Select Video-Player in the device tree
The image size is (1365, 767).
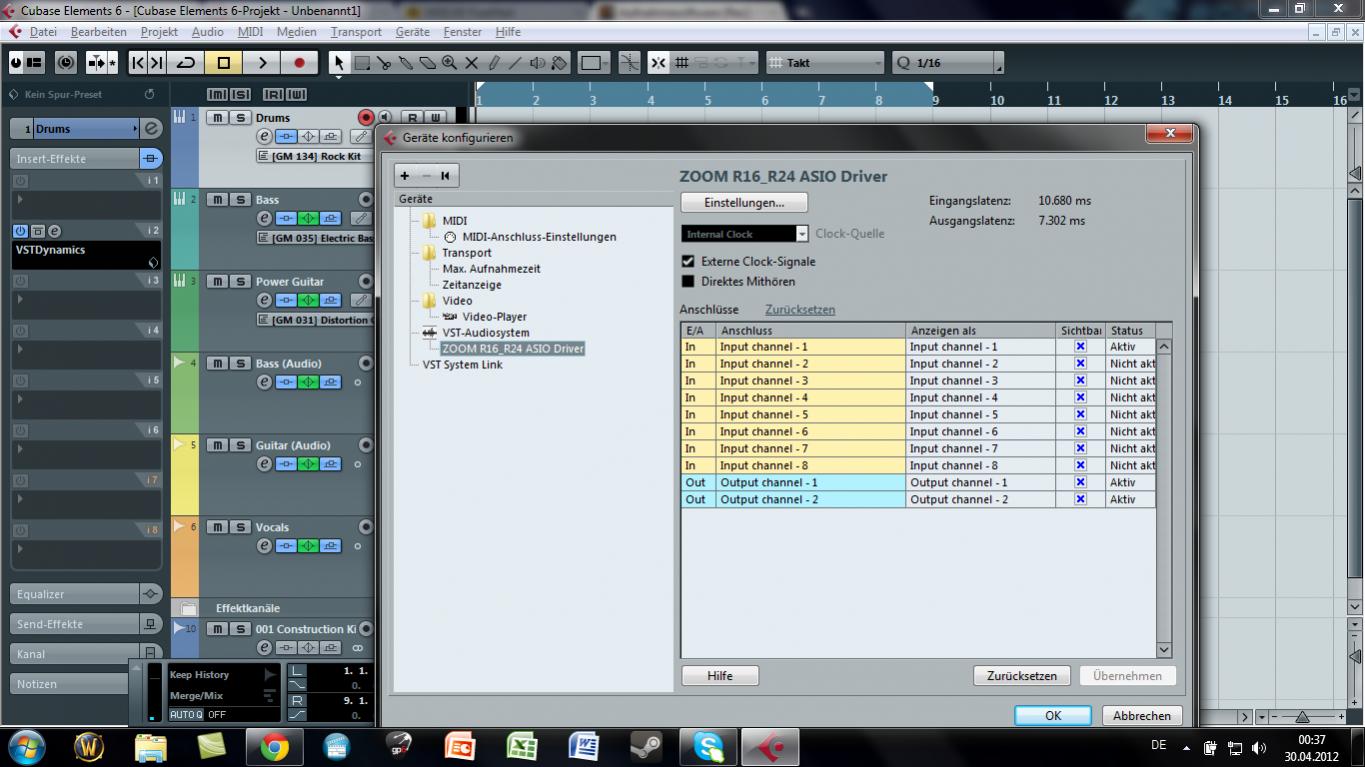(x=494, y=317)
